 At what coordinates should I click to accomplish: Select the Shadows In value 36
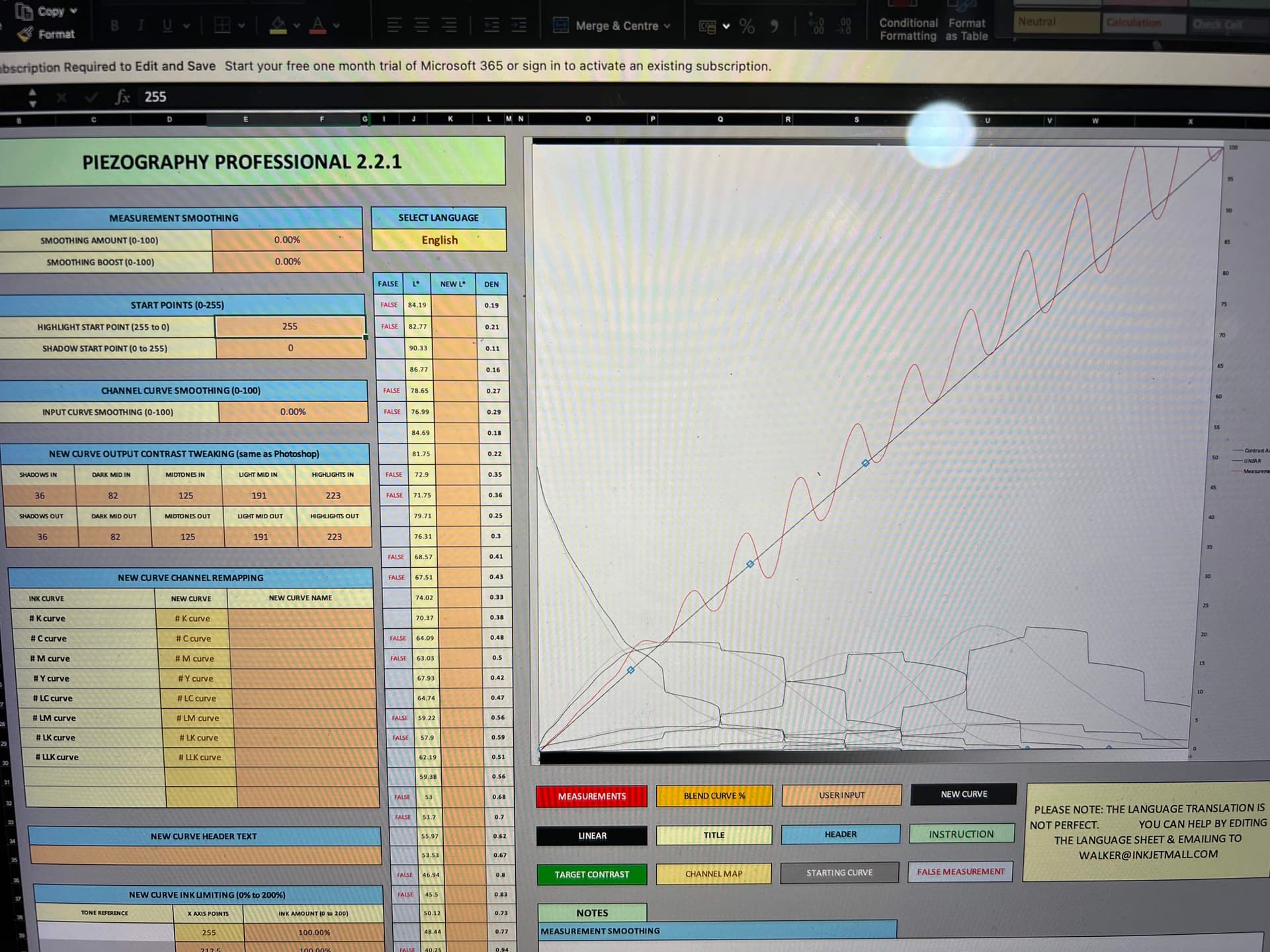click(x=40, y=496)
